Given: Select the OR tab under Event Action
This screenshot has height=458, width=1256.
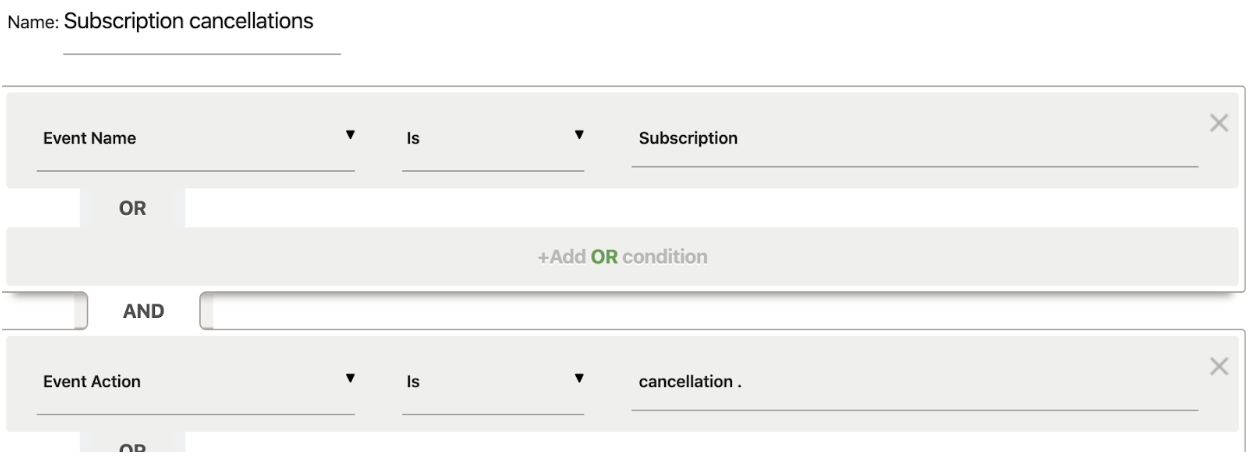Looking at the screenshot, I should (135, 448).
